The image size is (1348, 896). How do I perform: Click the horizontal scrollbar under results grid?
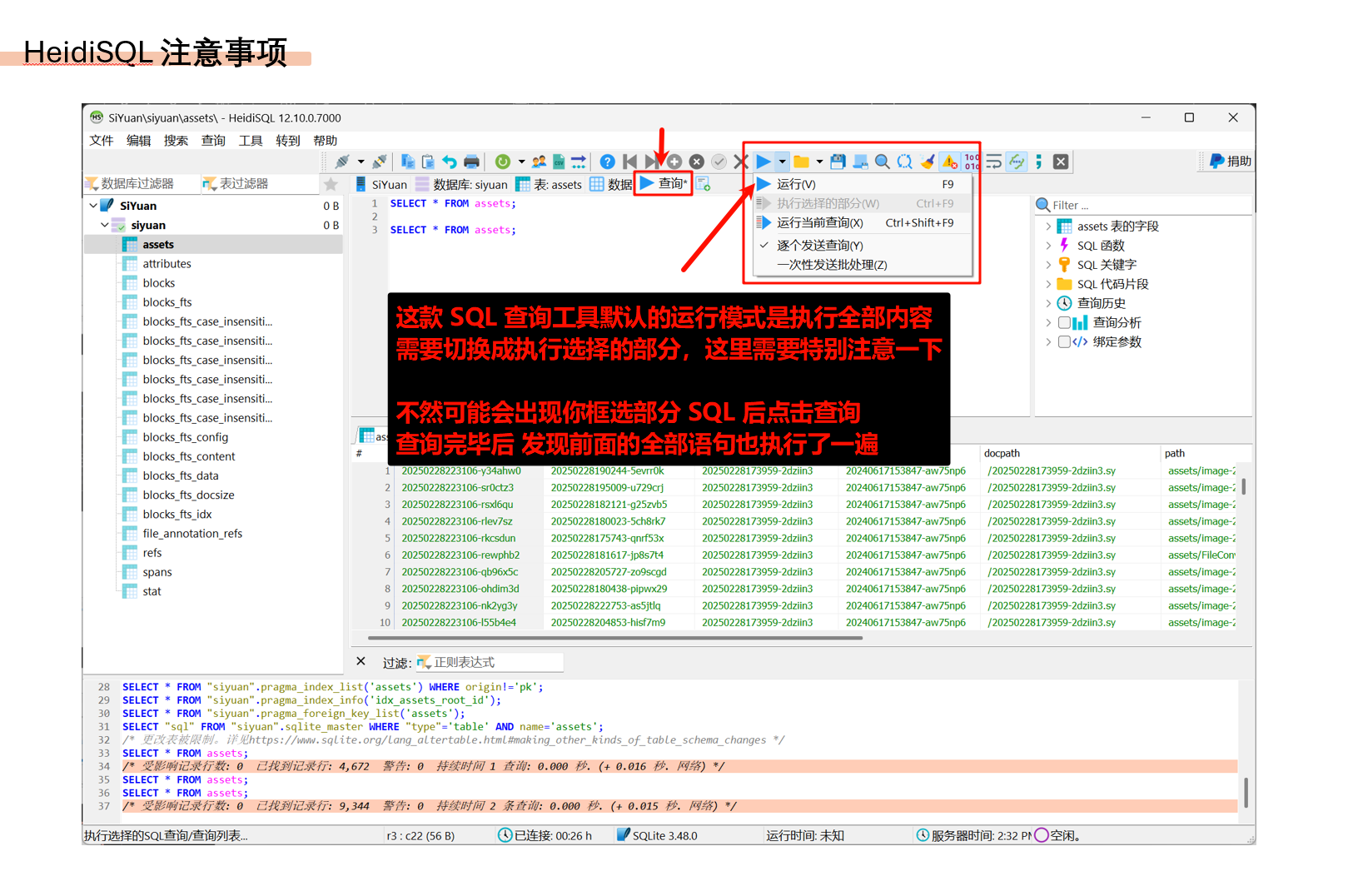click(x=614, y=638)
